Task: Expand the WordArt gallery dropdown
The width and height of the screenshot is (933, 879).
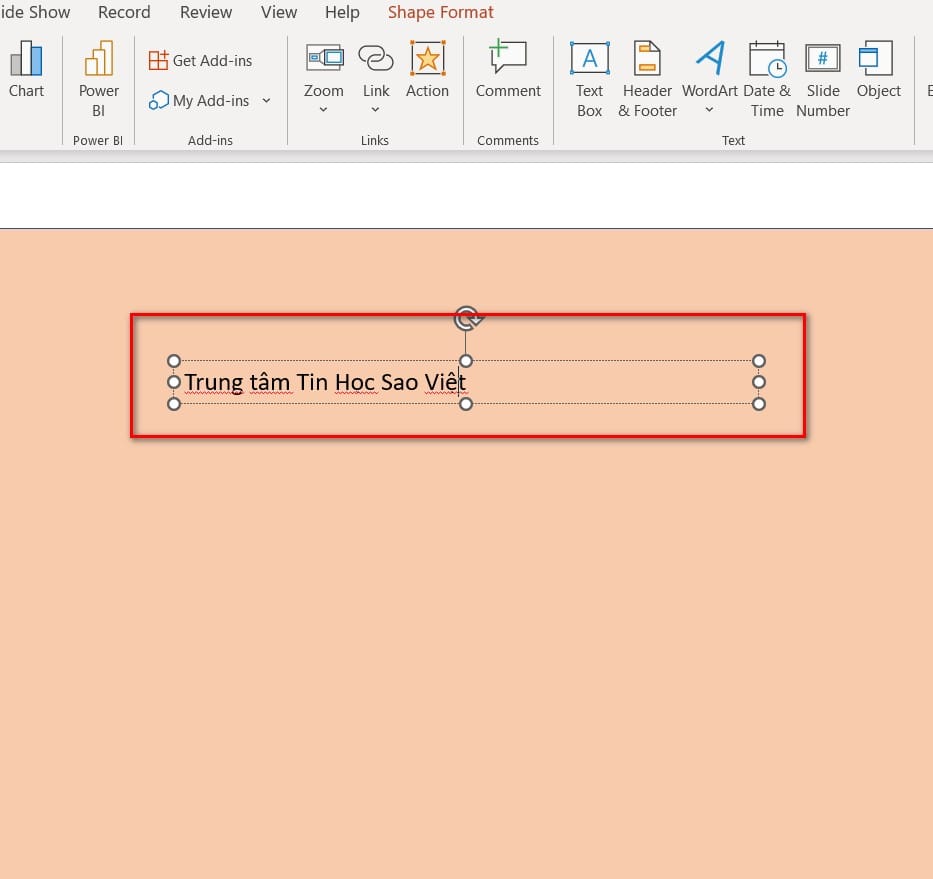Action: click(710, 109)
